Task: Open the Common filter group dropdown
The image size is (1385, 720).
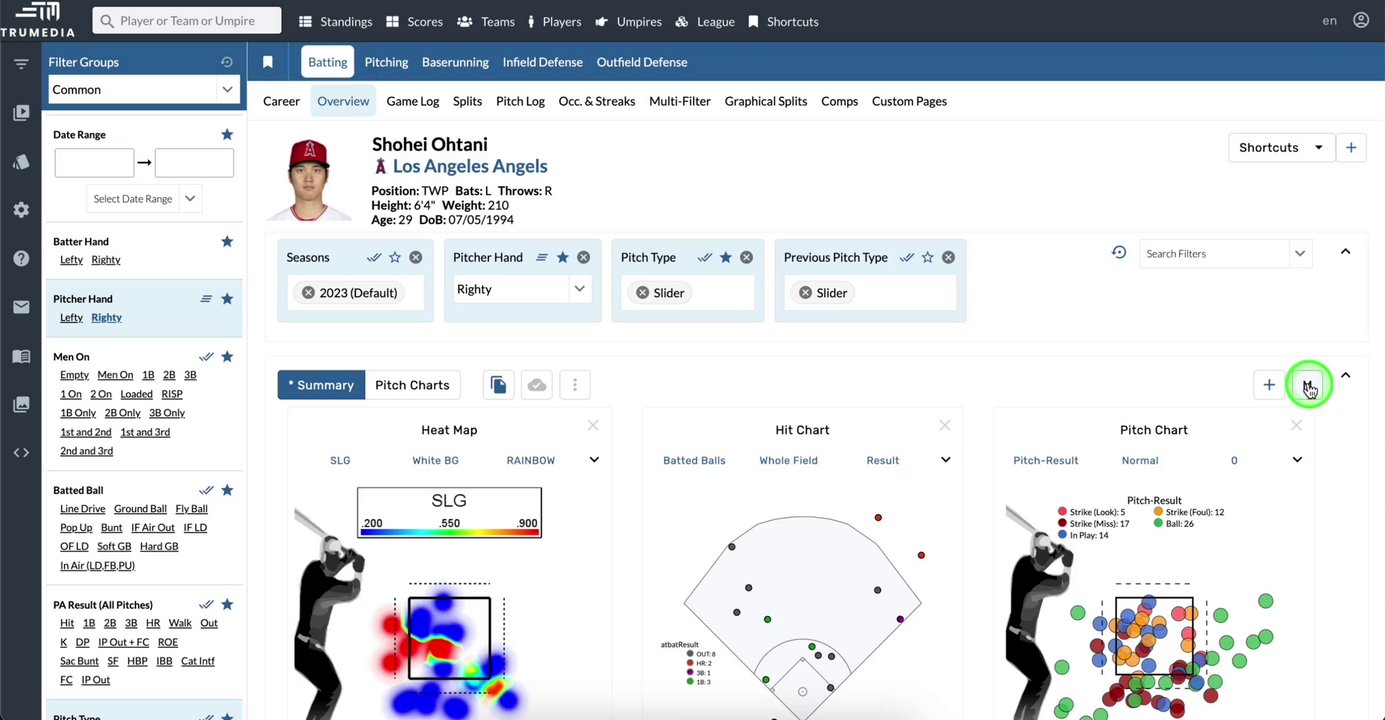Action: [x=145, y=89]
